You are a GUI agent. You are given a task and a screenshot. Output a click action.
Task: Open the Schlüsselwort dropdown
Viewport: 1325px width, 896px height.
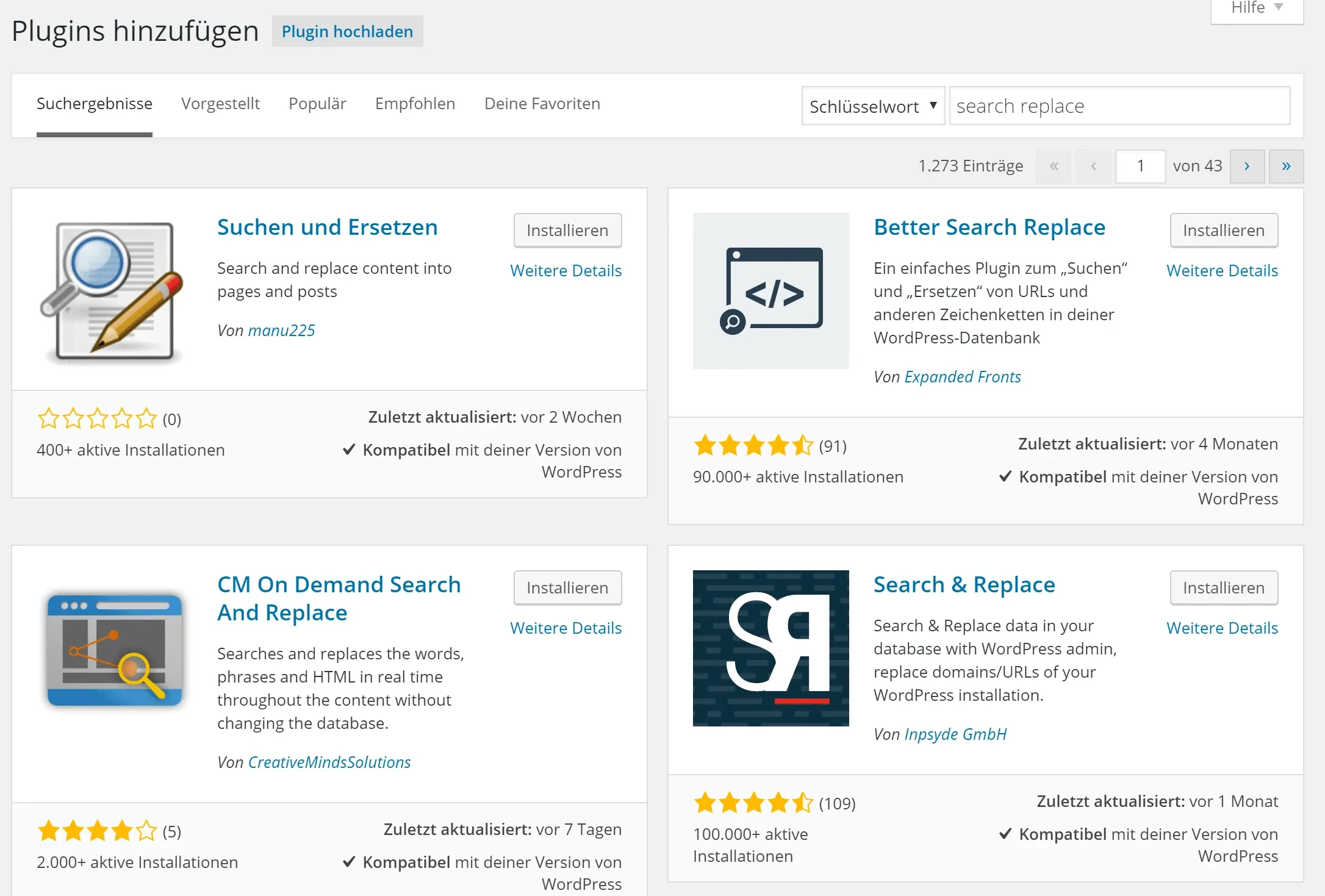(872, 106)
